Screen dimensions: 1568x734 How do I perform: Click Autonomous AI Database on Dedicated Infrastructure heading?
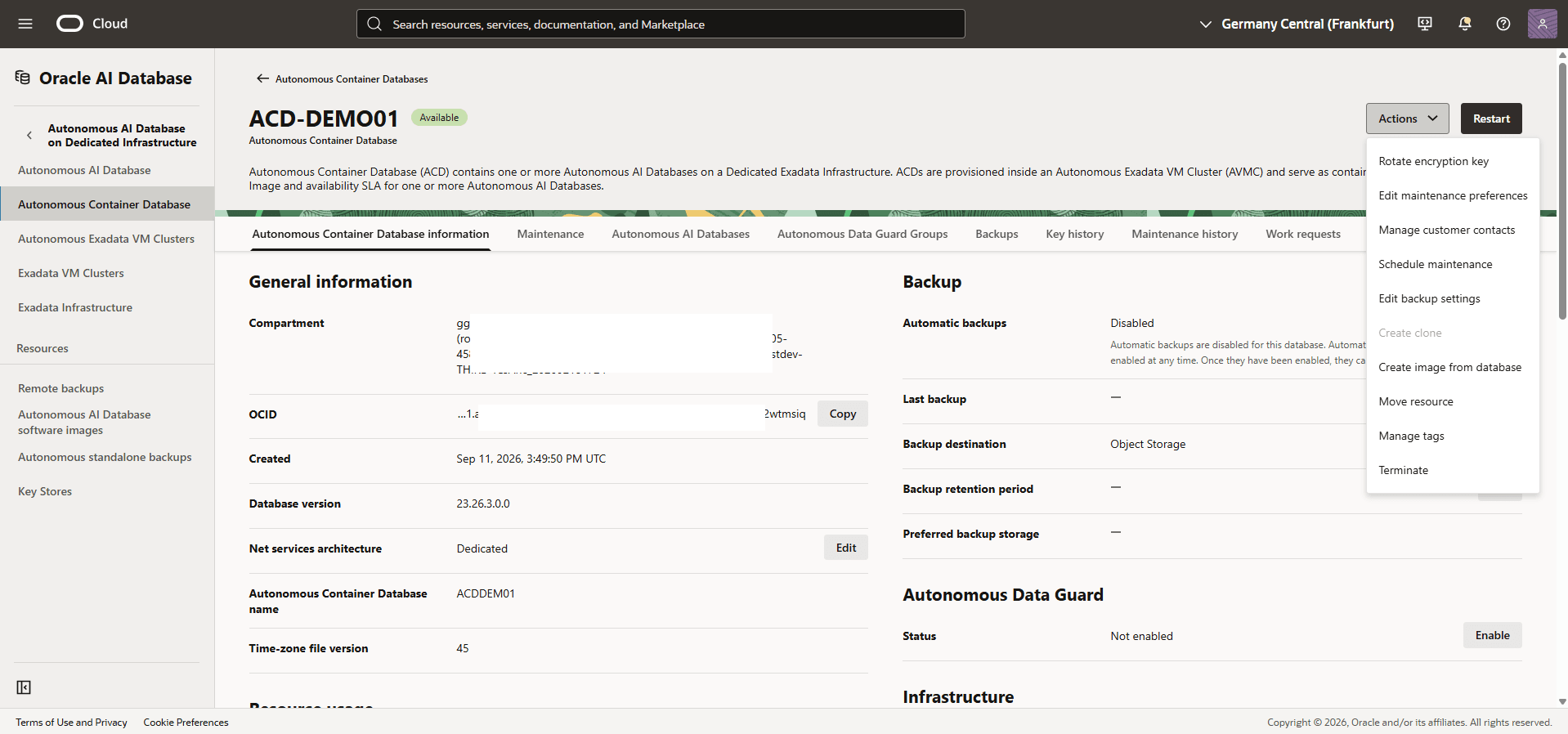(x=122, y=136)
